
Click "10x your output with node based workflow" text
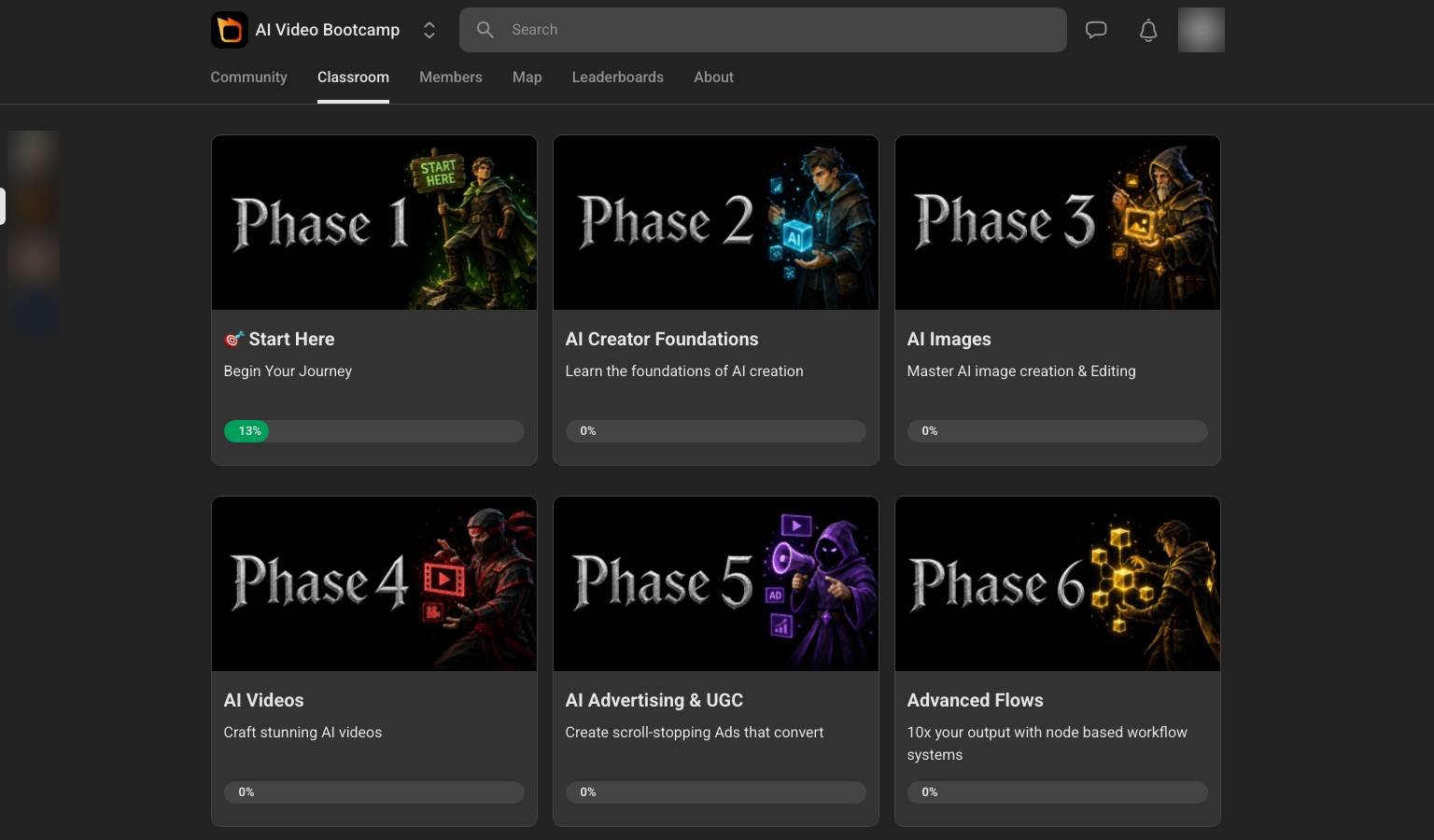pyautogui.click(x=1047, y=733)
